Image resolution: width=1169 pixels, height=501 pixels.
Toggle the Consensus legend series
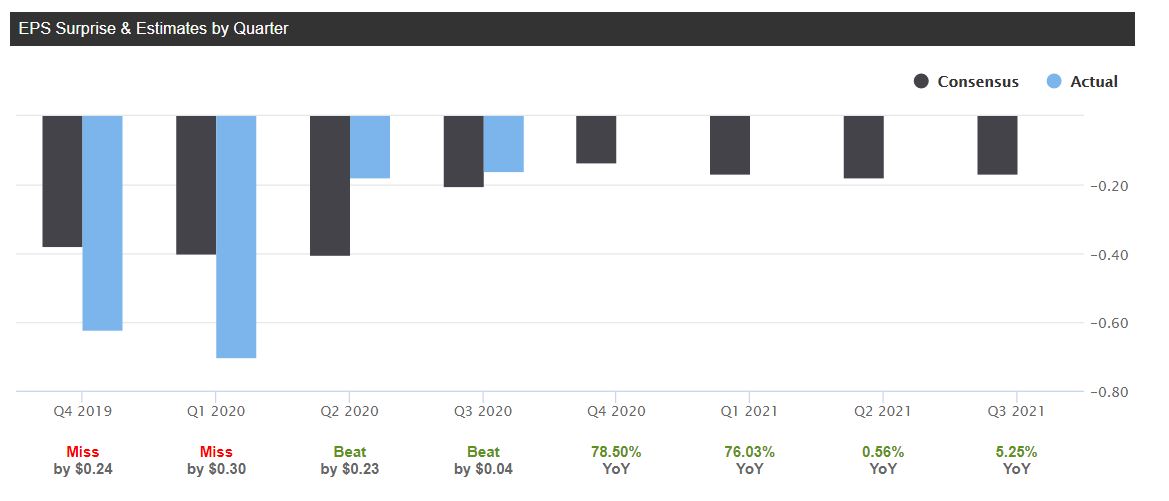(977, 82)
